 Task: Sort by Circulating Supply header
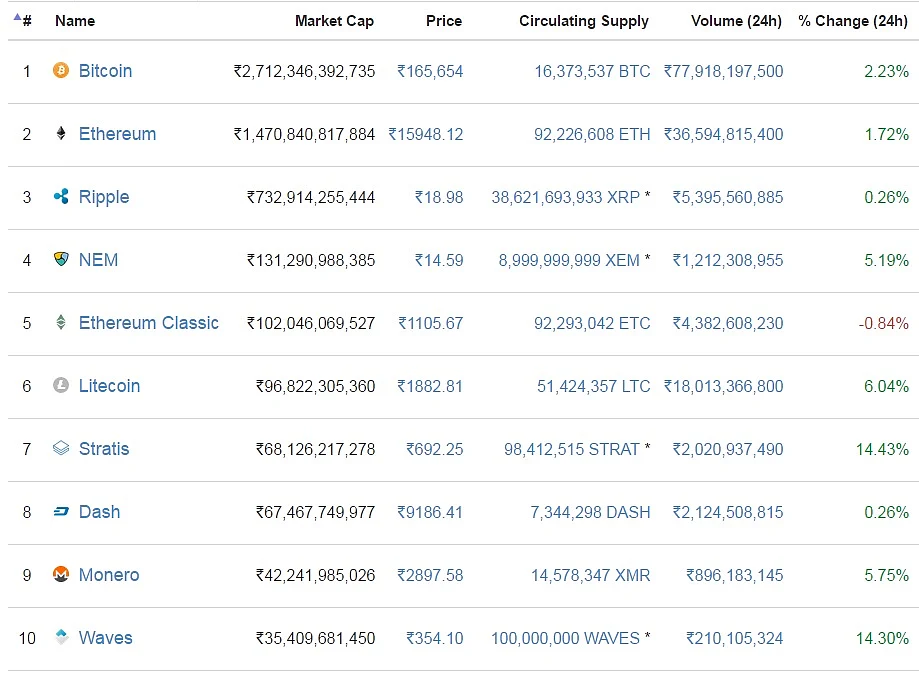point(584,21)
